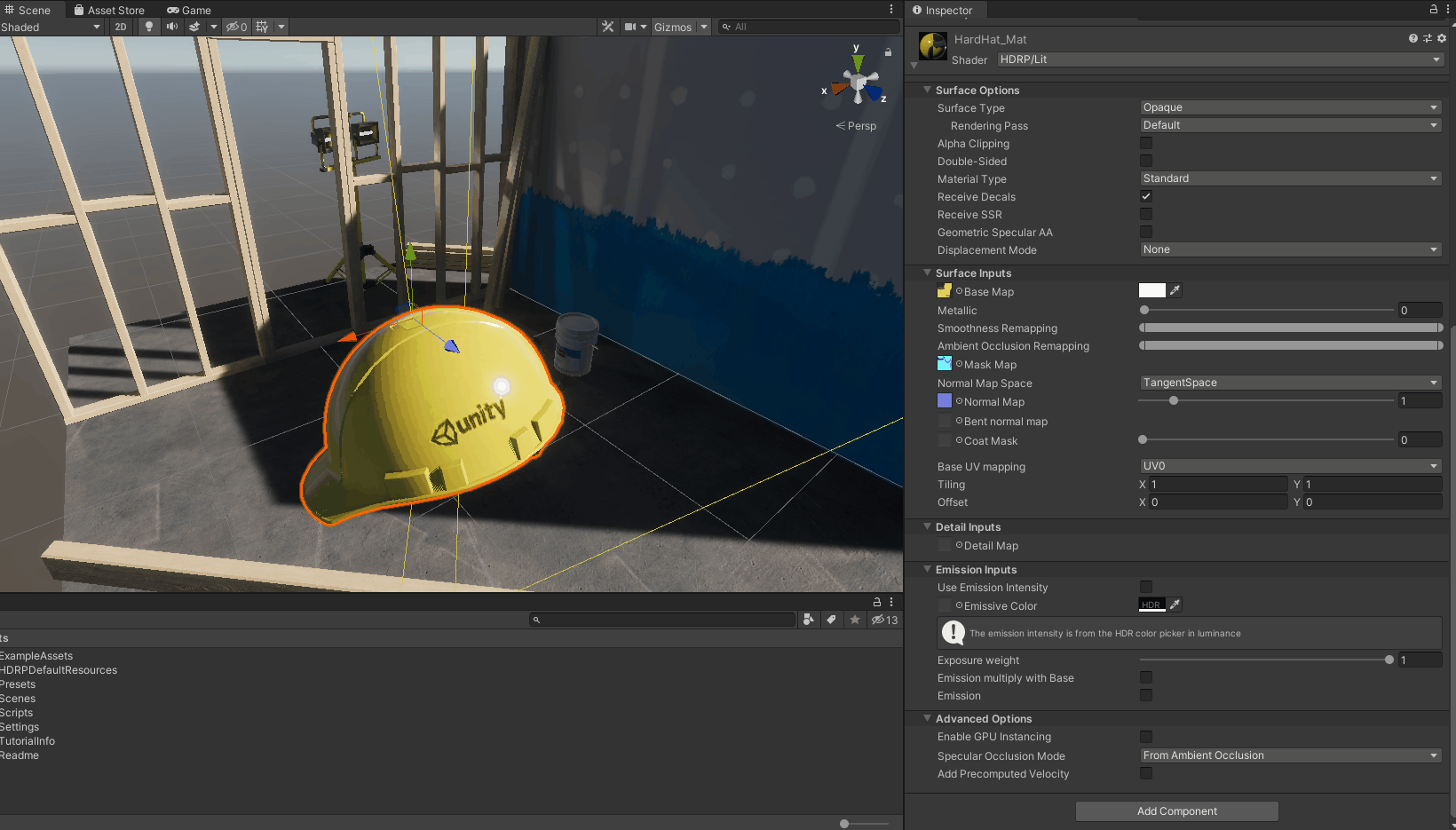Click the Coat Mask texture slot

coord(945,440)
